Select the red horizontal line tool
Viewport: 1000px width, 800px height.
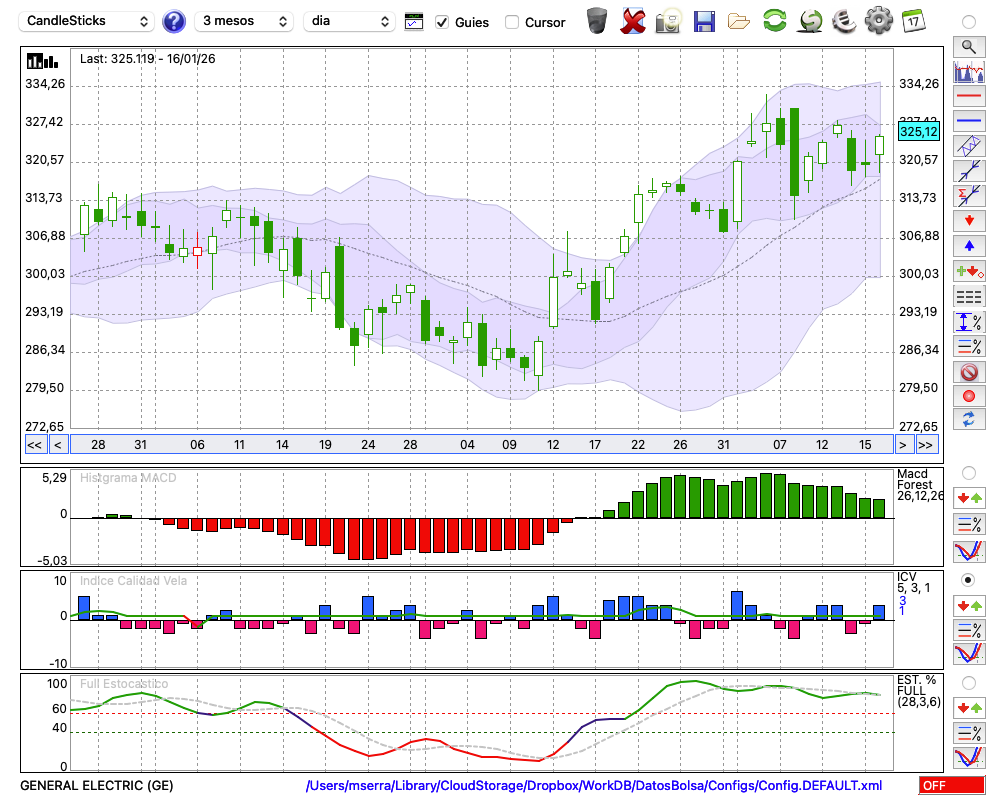click(968, 96)
